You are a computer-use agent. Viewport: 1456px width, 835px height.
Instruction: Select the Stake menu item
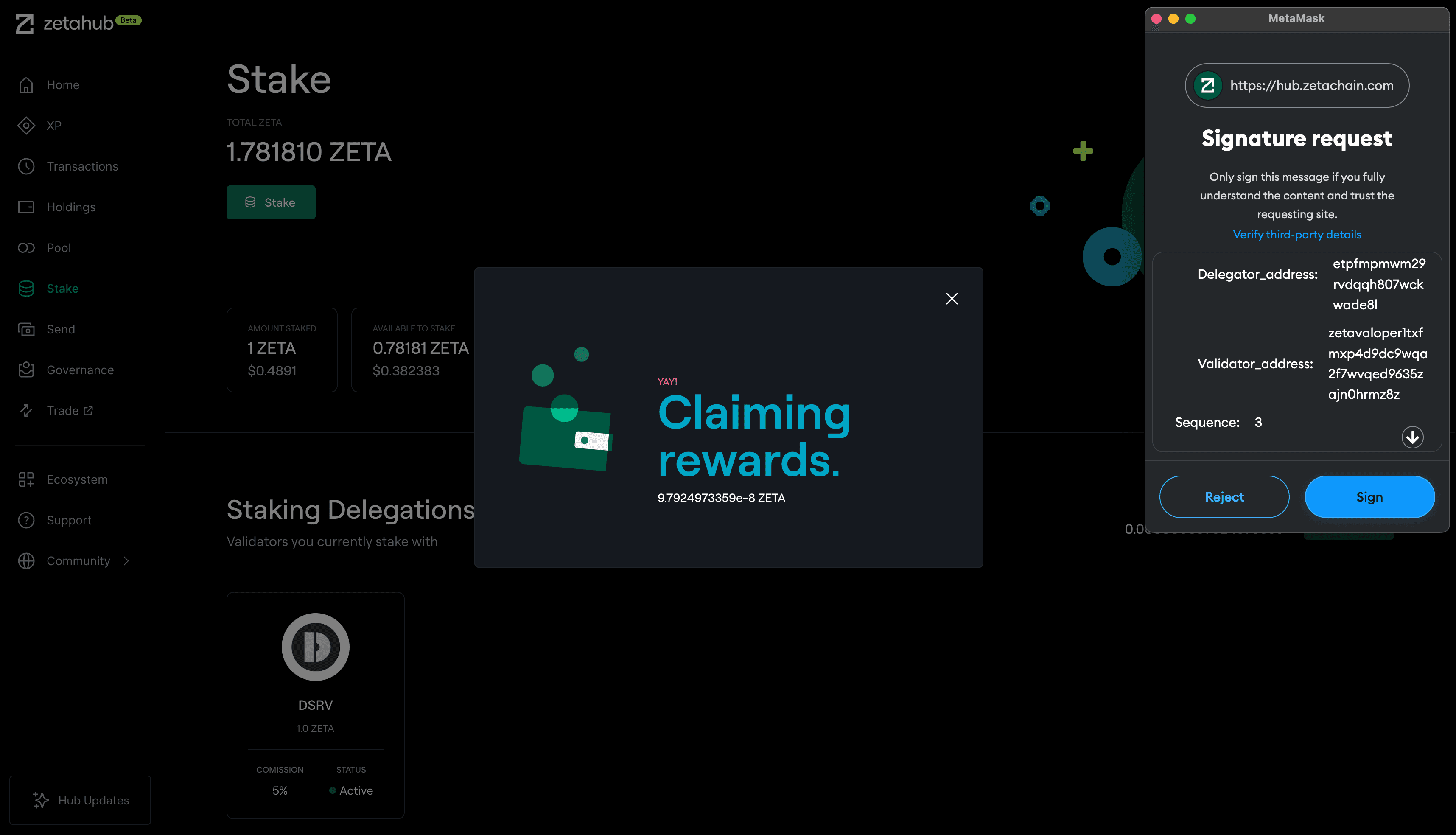[x=62, y=288]
